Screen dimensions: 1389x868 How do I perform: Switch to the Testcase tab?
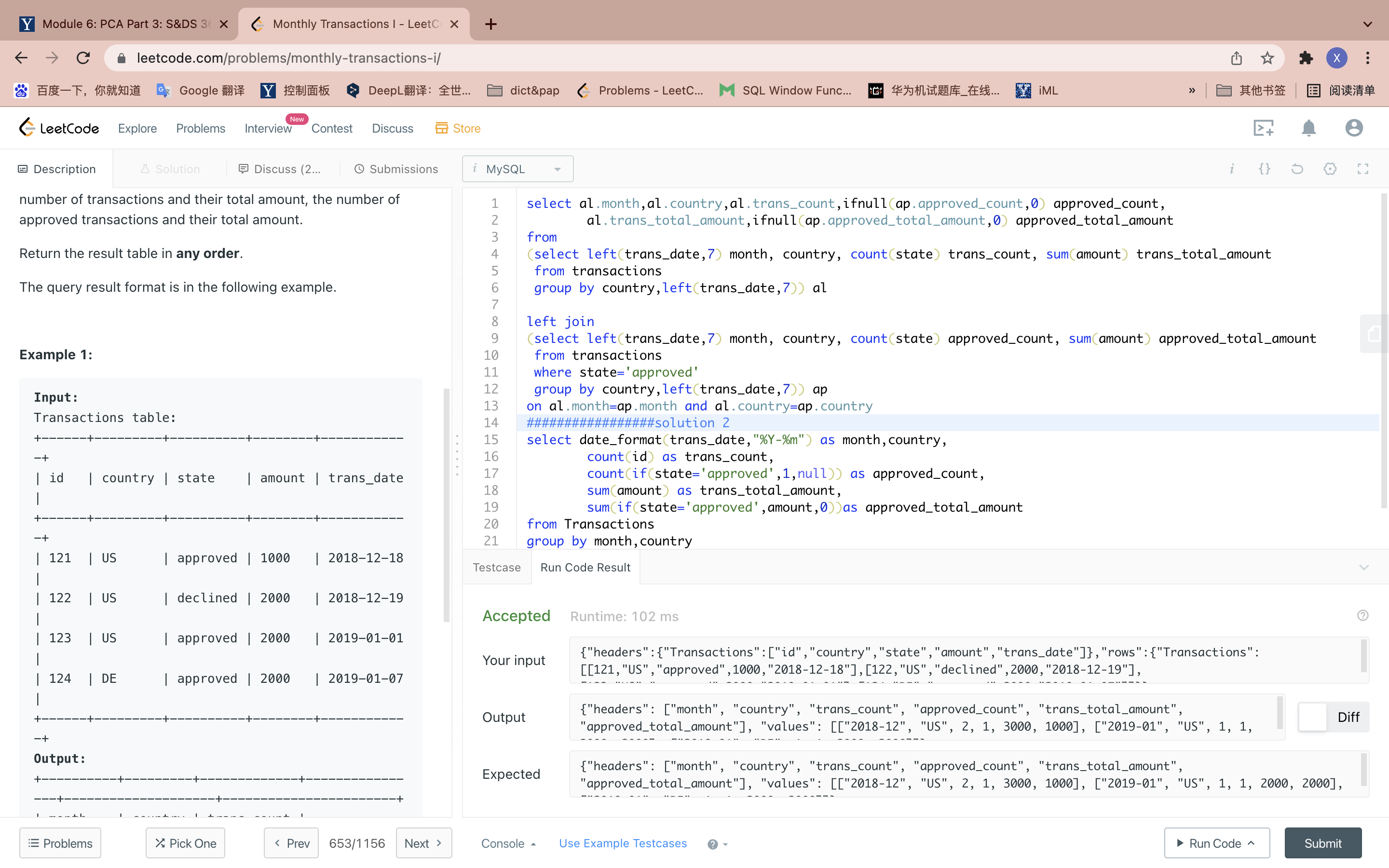click(496, 567)
